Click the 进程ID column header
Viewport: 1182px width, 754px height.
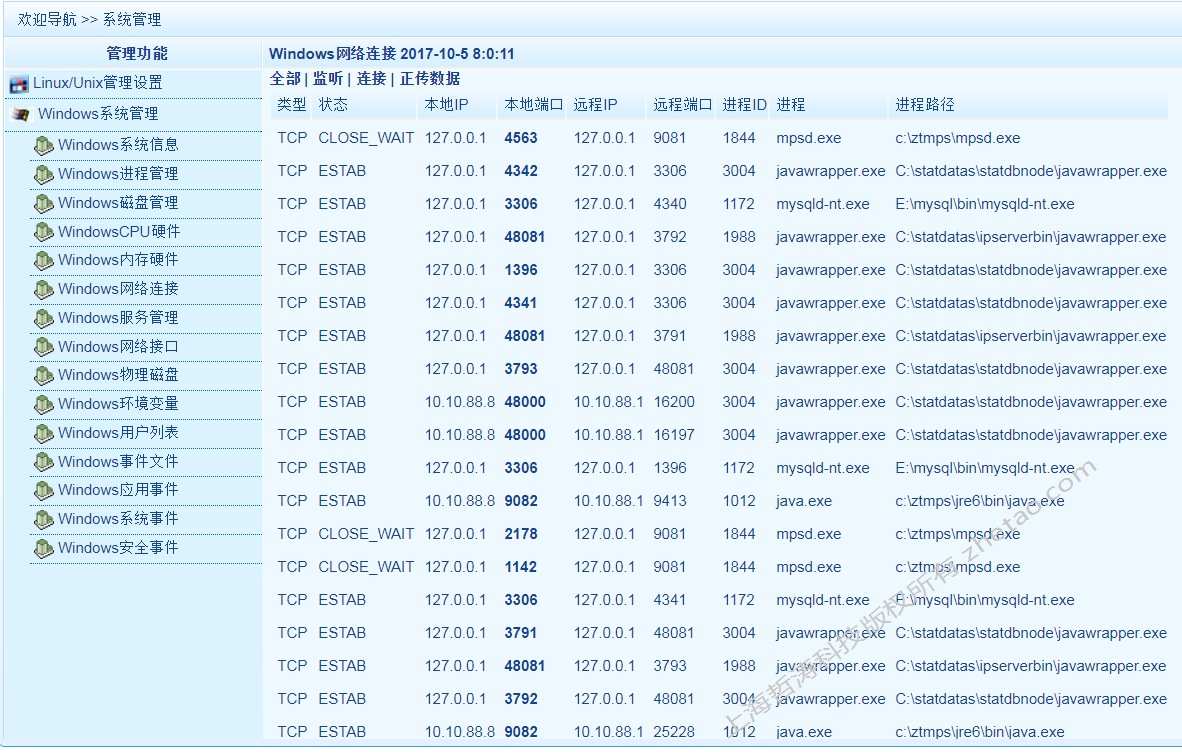745,105
